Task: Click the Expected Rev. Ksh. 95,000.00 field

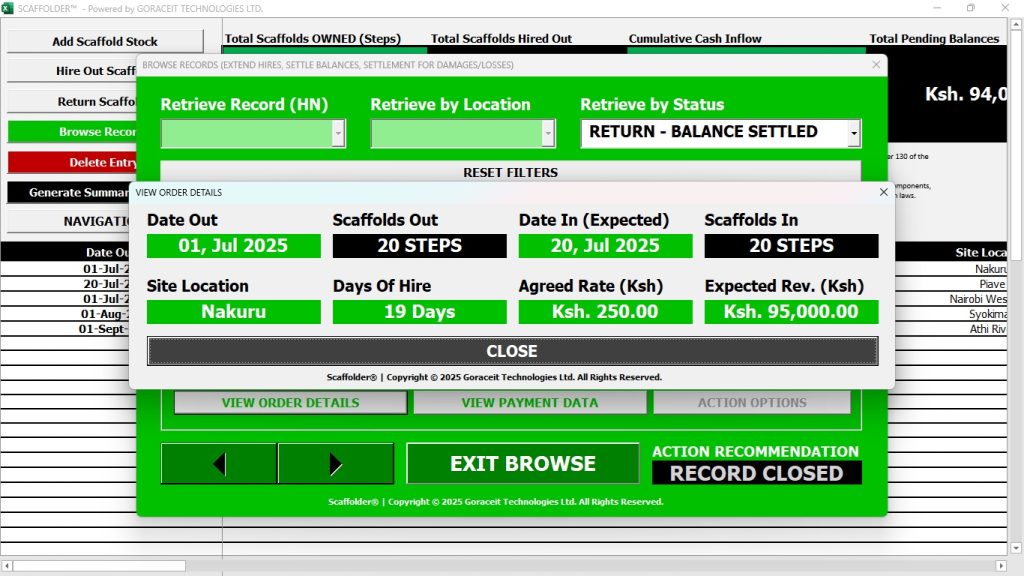Action: [791, 312]
